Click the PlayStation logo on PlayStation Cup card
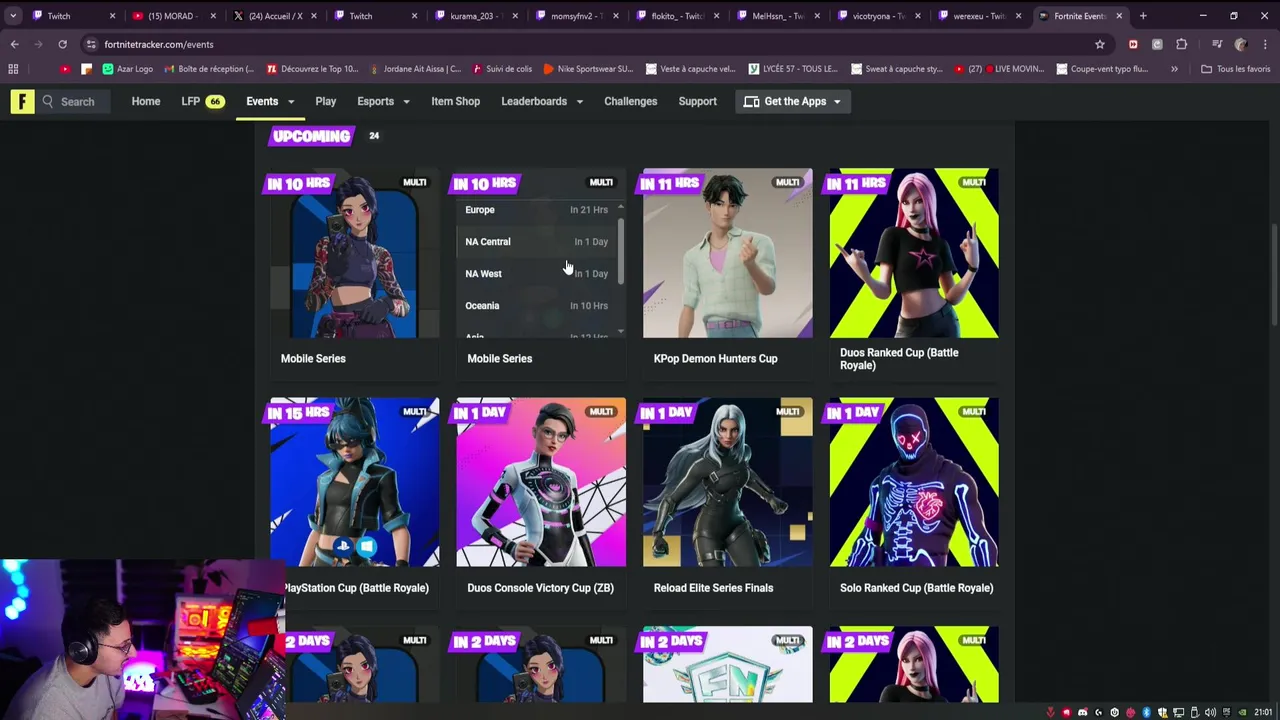 pyautogui.click(x=344, y=546)
